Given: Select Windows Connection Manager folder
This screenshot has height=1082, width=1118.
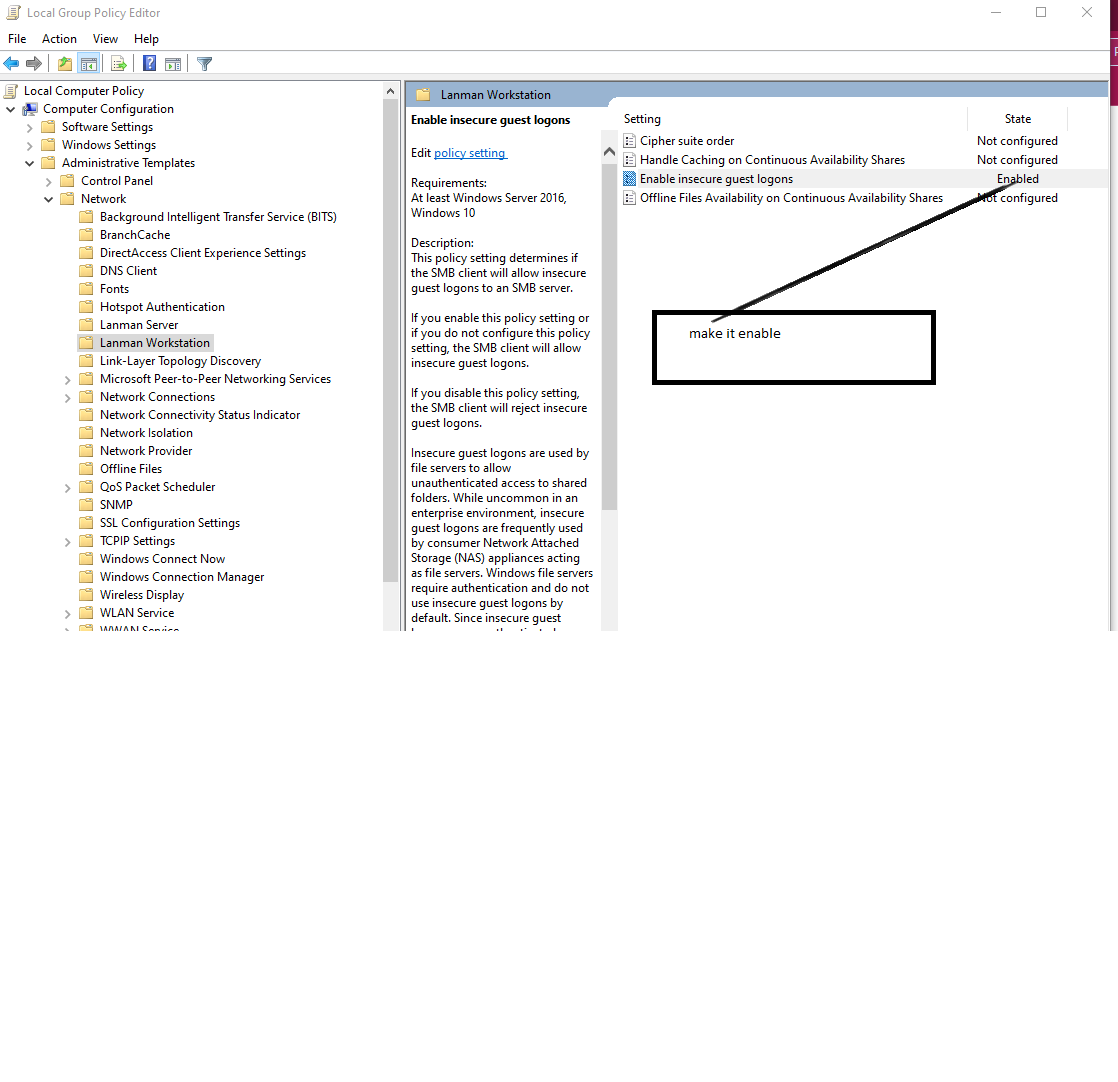Looking at the screenshot, I should [182, 577].
